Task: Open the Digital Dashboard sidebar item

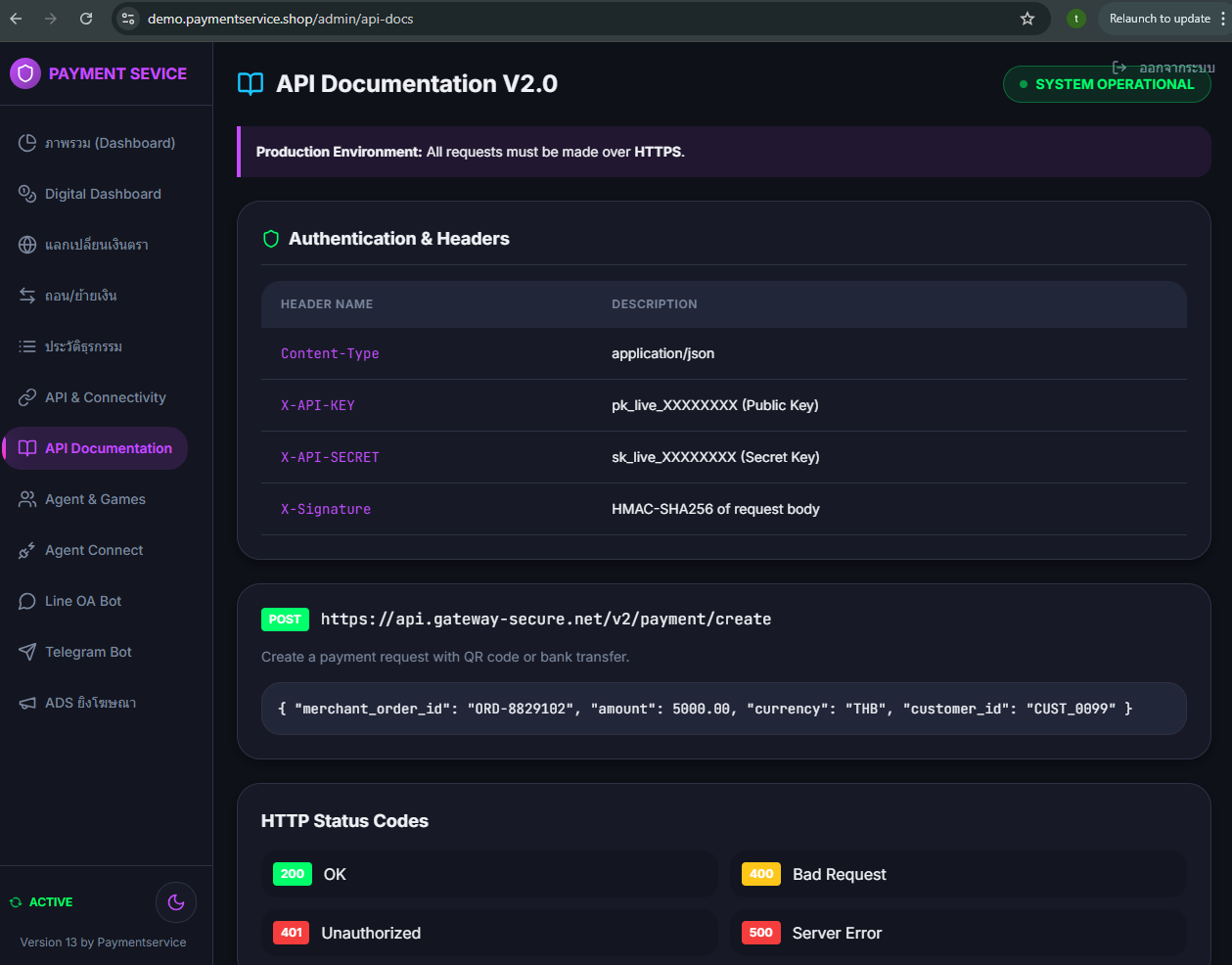Action: [103, 194]
